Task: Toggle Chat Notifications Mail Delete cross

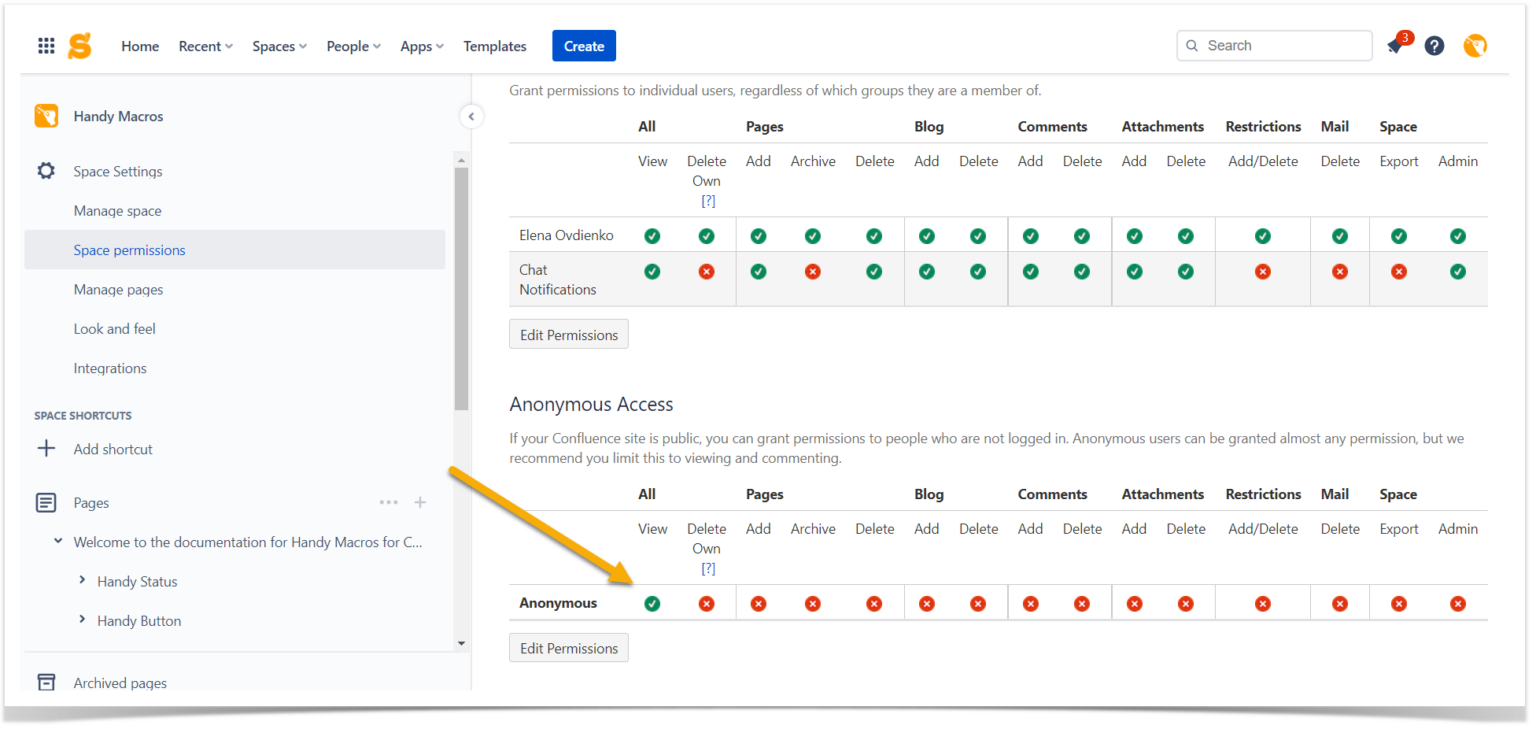Action: [1339, 271]
